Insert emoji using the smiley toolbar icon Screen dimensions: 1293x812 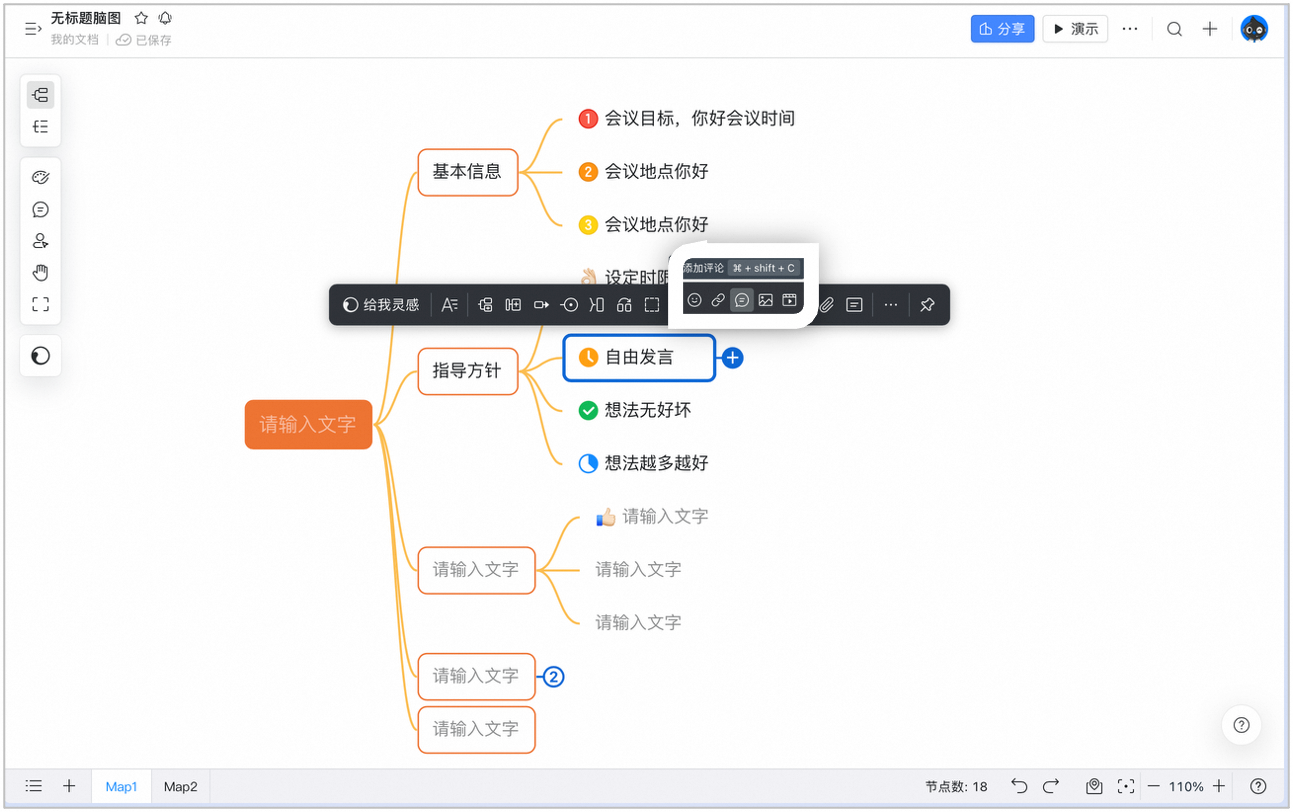(694, 300)
